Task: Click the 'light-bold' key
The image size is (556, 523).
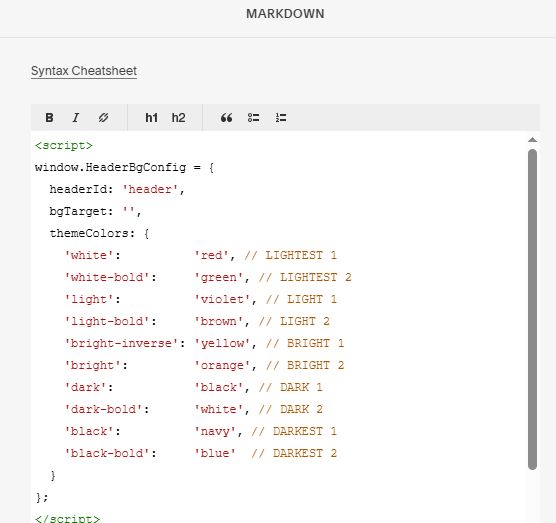Action: pos(107,321)
